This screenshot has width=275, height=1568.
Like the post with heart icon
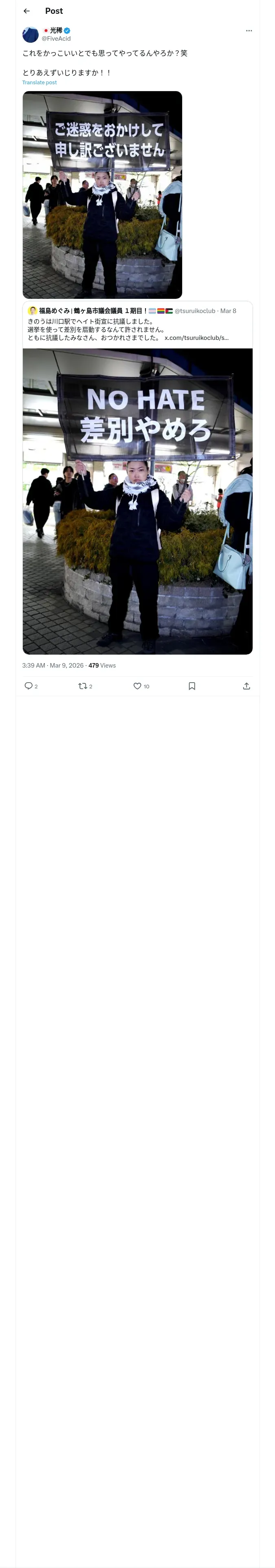click(137, 686)
